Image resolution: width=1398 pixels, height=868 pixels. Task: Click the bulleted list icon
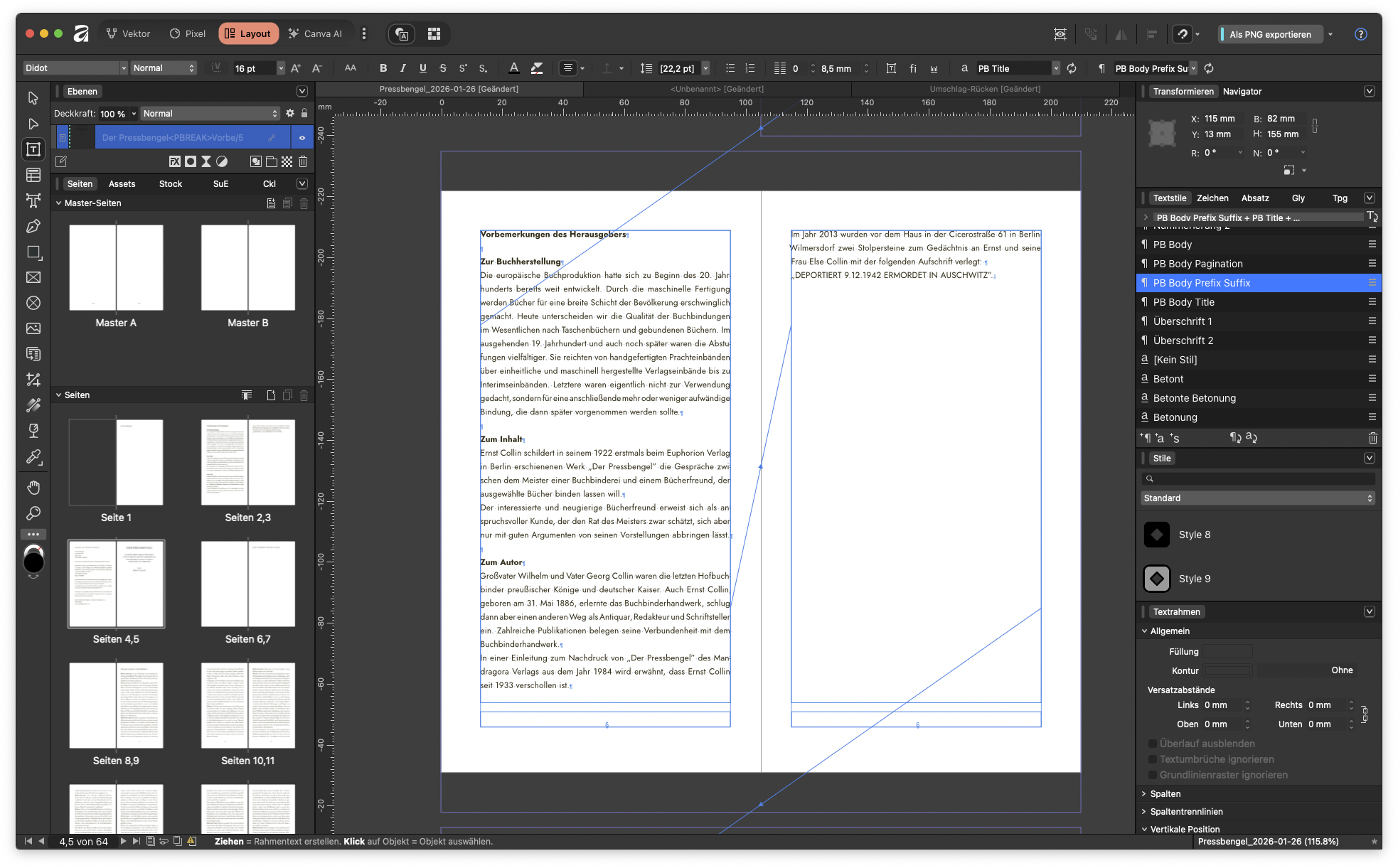point(730,68)
